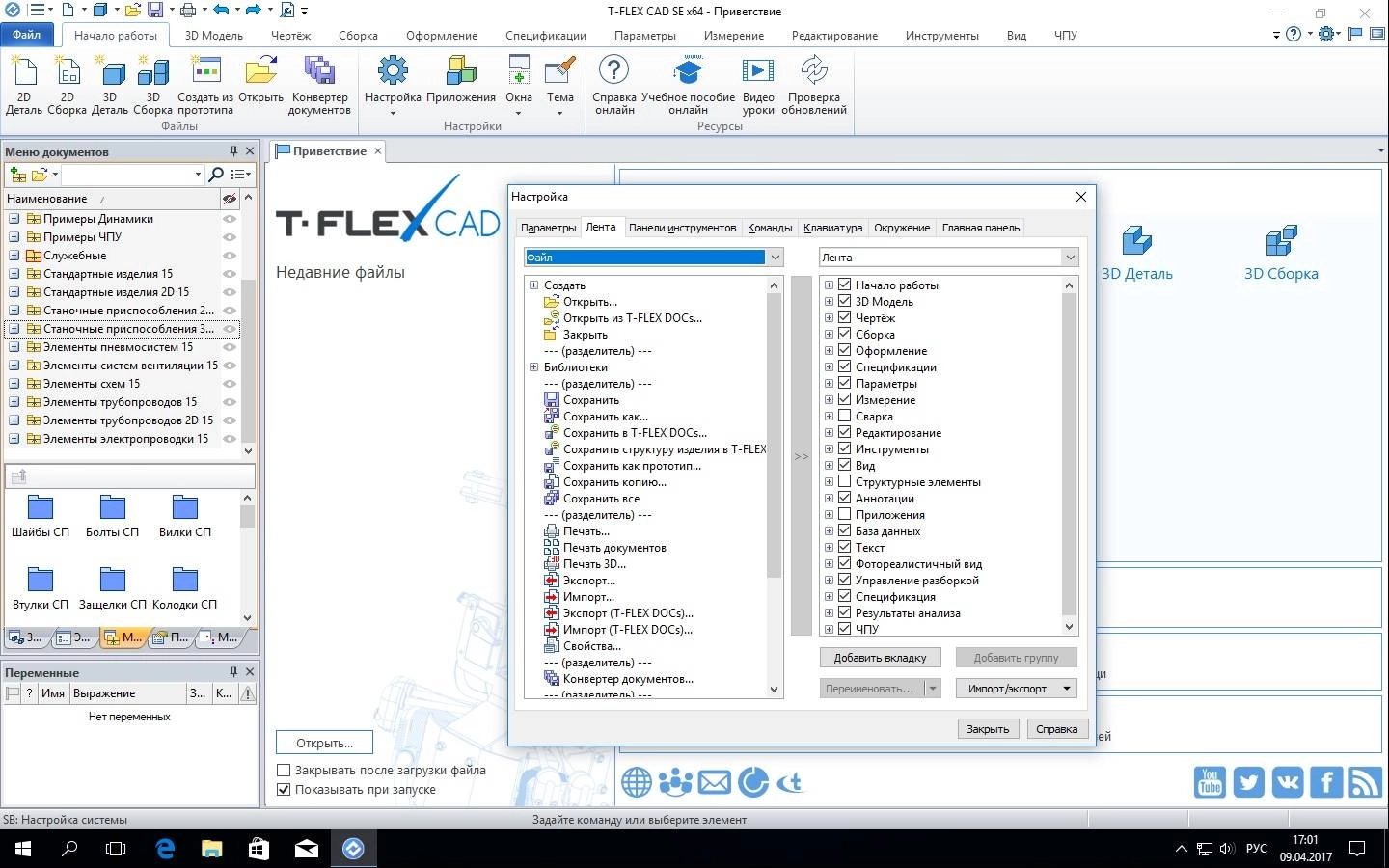
Task: Open Создать из прототипа command
Action: [x=205, y=85]
